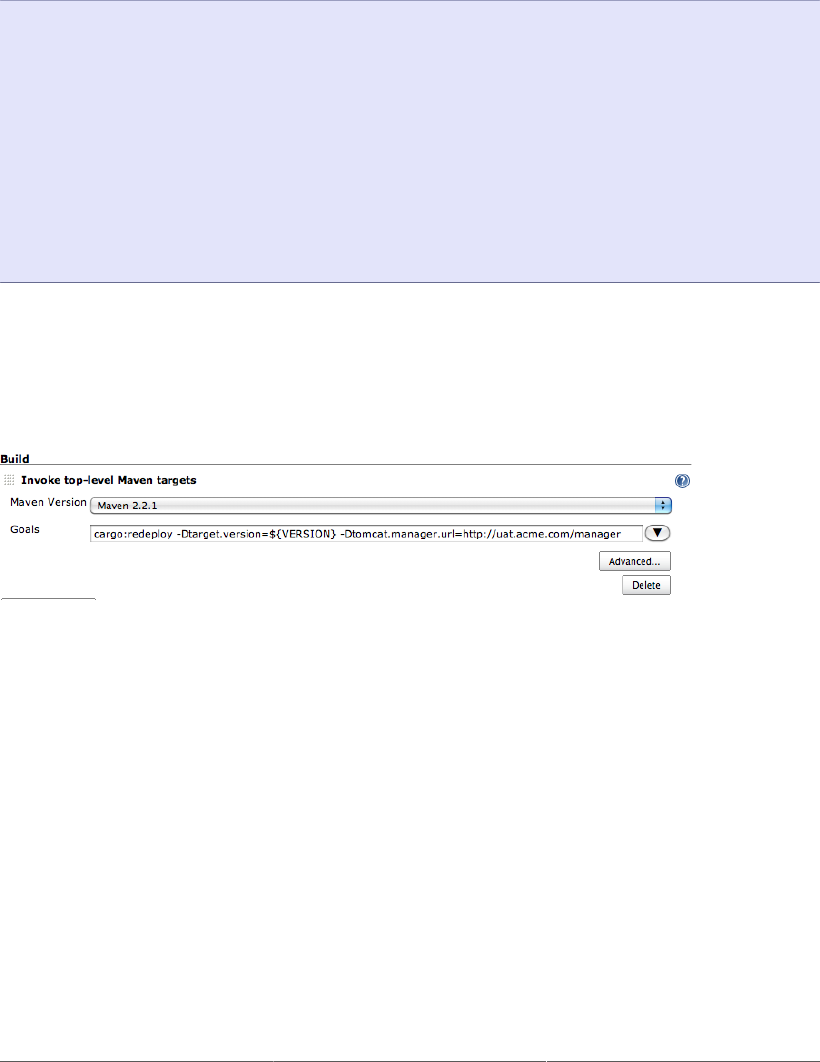Image resolution: width=820 pixels, height=1062 pixels.
Task: Delete the Maven build step
Action: click(x=646, y=585)
